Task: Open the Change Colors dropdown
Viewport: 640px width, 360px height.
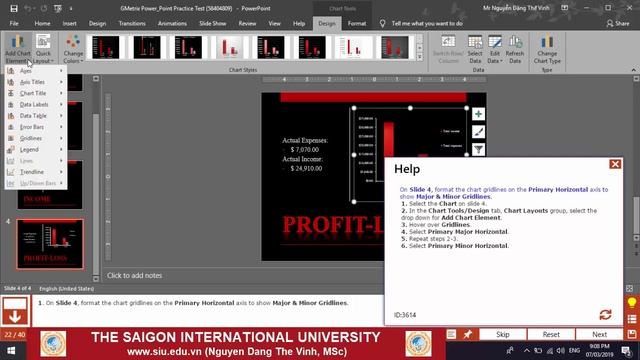Action: tap(73, 49)
